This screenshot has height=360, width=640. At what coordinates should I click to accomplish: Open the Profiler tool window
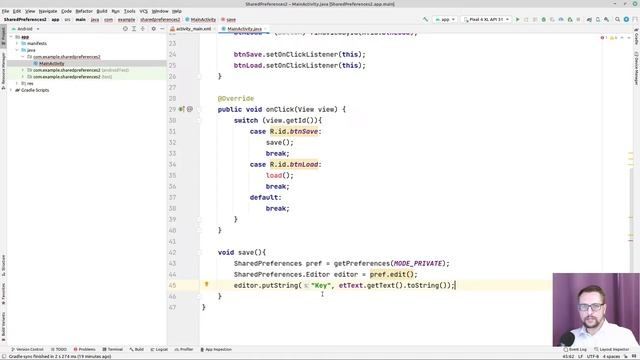point(184,349)
